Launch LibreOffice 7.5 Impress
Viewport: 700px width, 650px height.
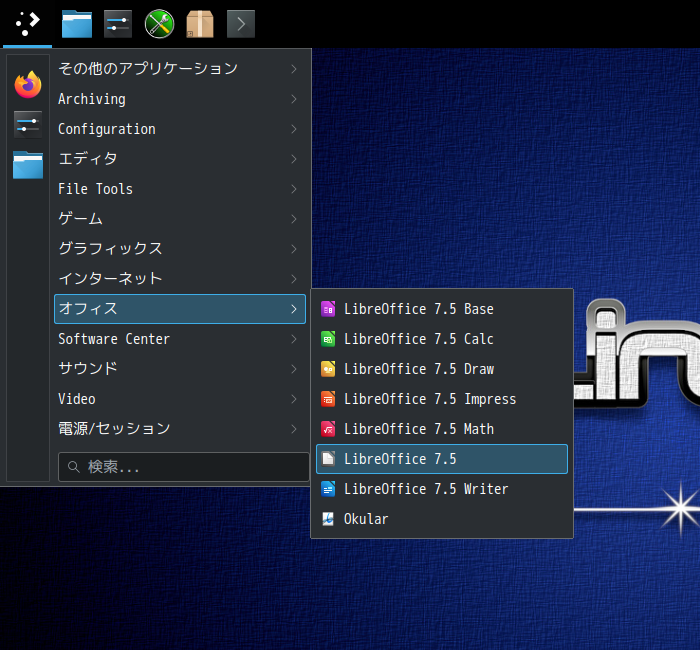pos(442,399)
